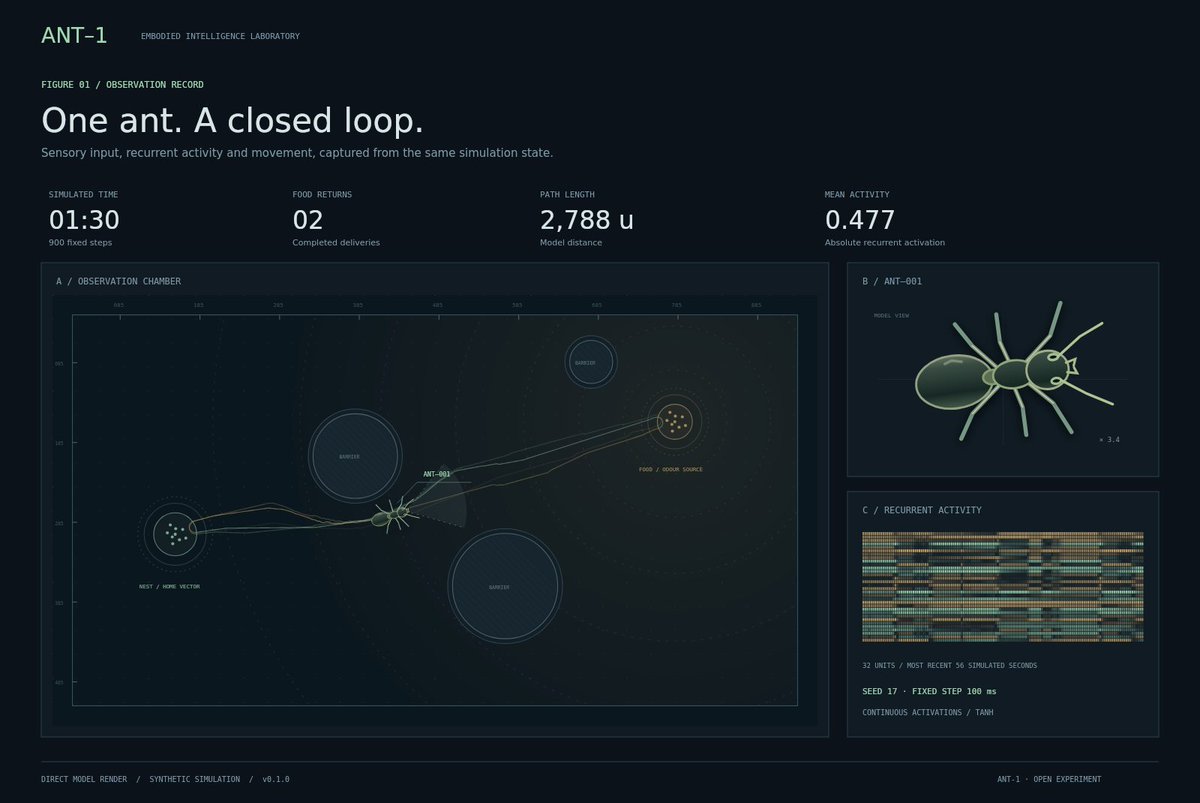Viewport: 1200px width, 803px height.
Task: Click the ANT–001 tag in the chamber
Action: click(x=437, y=474)
